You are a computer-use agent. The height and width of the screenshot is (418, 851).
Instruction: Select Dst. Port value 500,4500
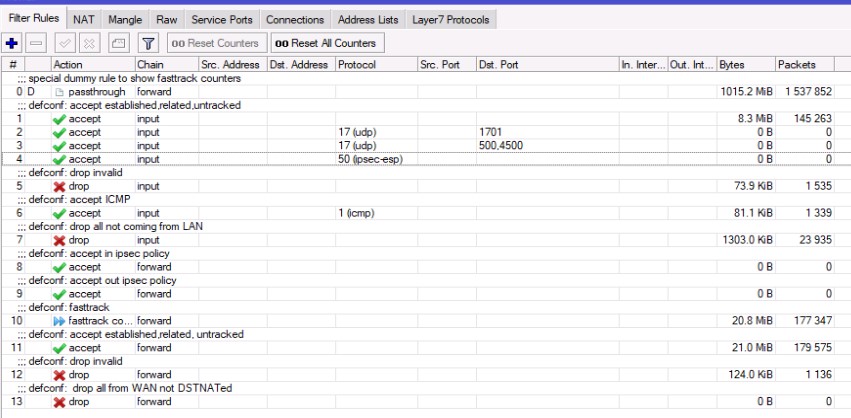tap(501, 146)
